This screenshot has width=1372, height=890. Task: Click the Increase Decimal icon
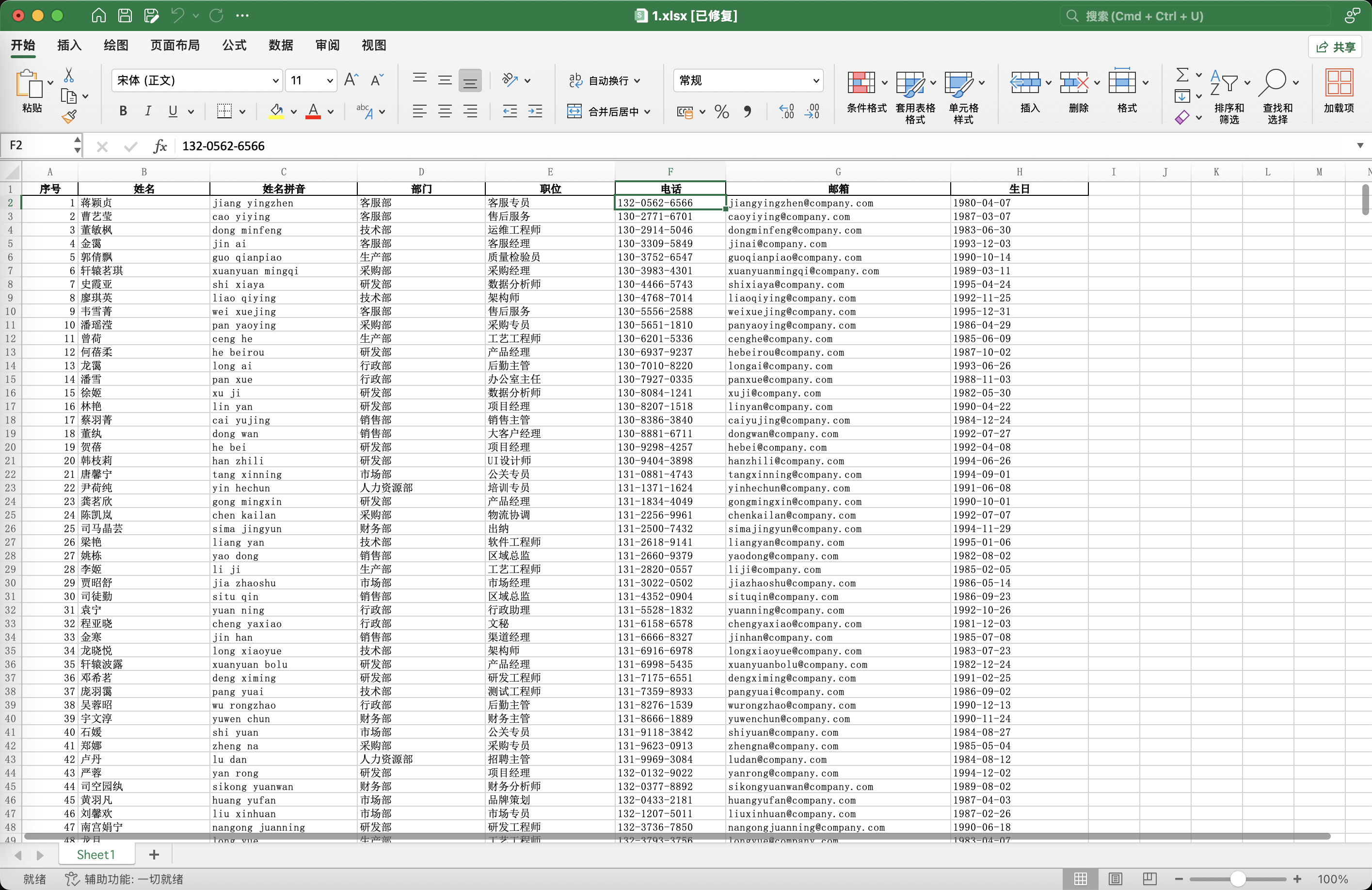[x=786, y=111]
